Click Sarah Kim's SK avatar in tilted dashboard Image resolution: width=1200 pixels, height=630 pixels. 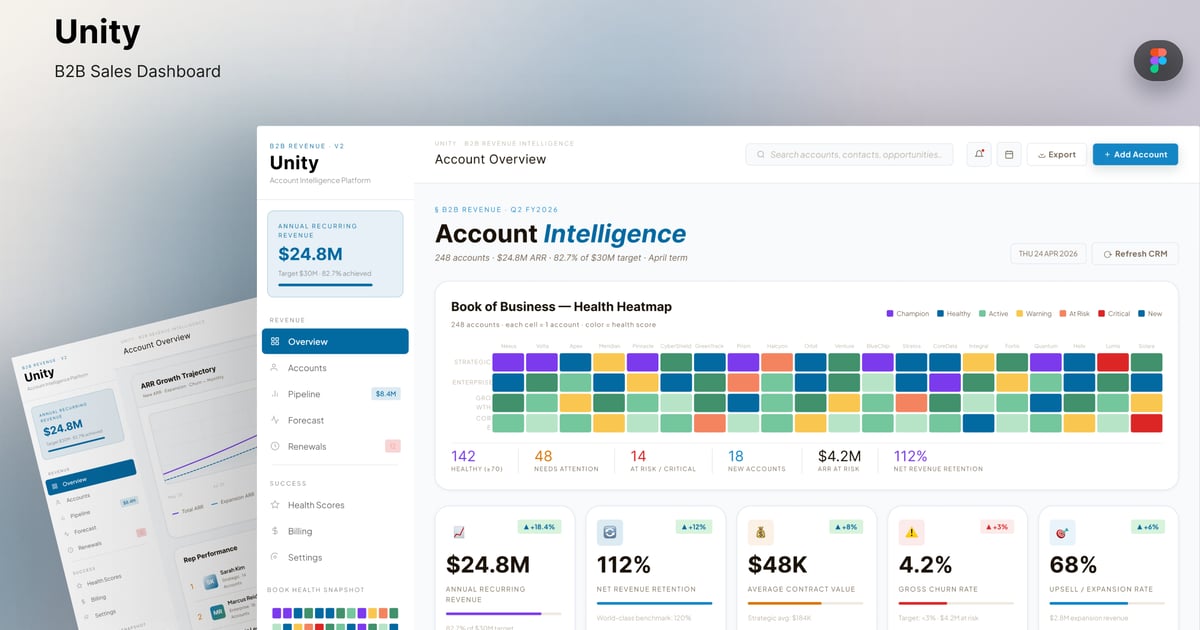(x=212, y=582)
